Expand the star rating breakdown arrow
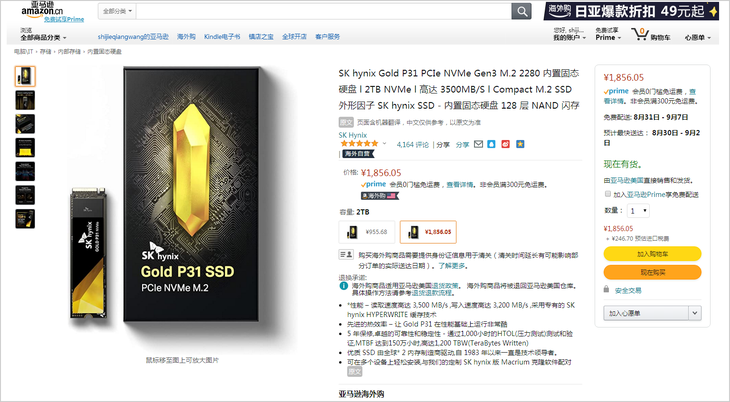 tap(385, 143)
